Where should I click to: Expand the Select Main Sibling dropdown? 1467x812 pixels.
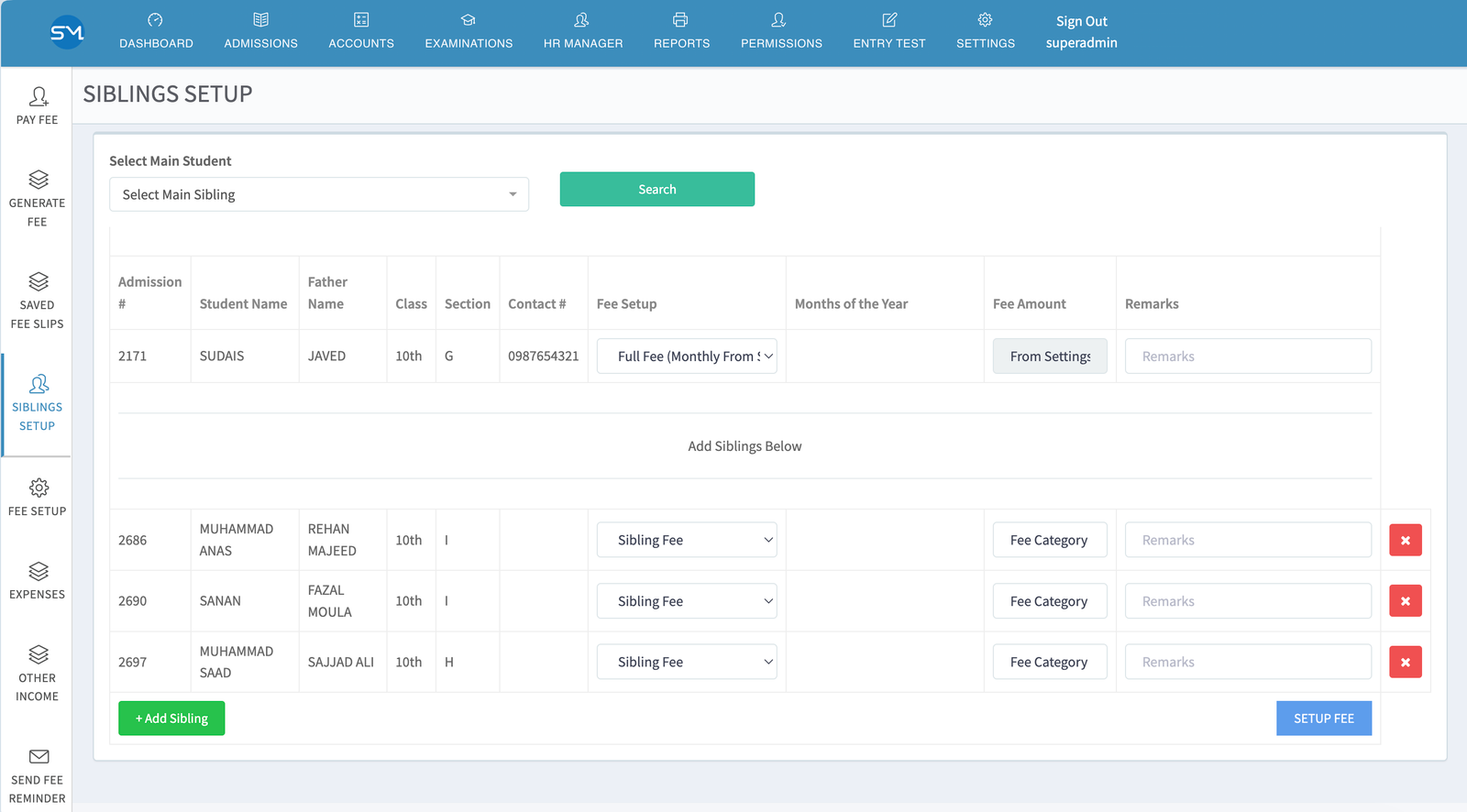pyautogui.click(x=319, y=194)
